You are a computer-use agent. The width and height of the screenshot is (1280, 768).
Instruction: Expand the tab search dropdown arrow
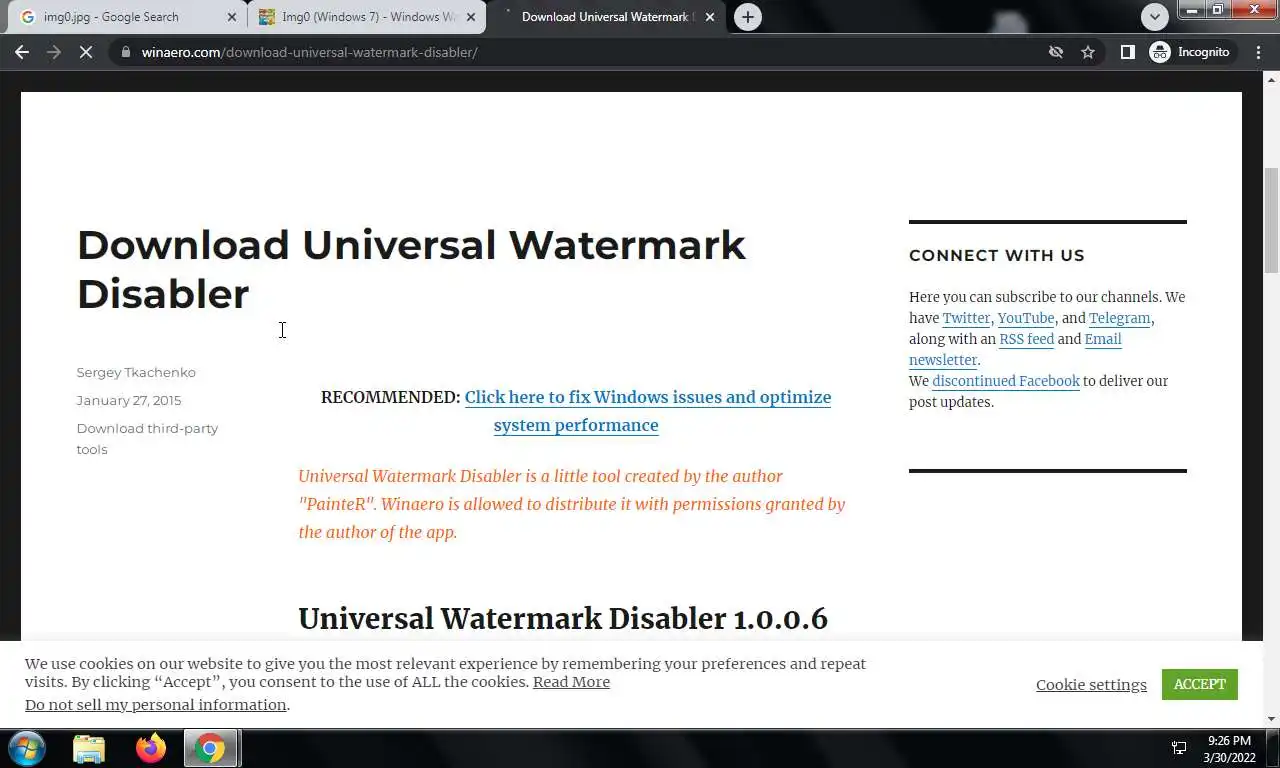click(1155, 17)
